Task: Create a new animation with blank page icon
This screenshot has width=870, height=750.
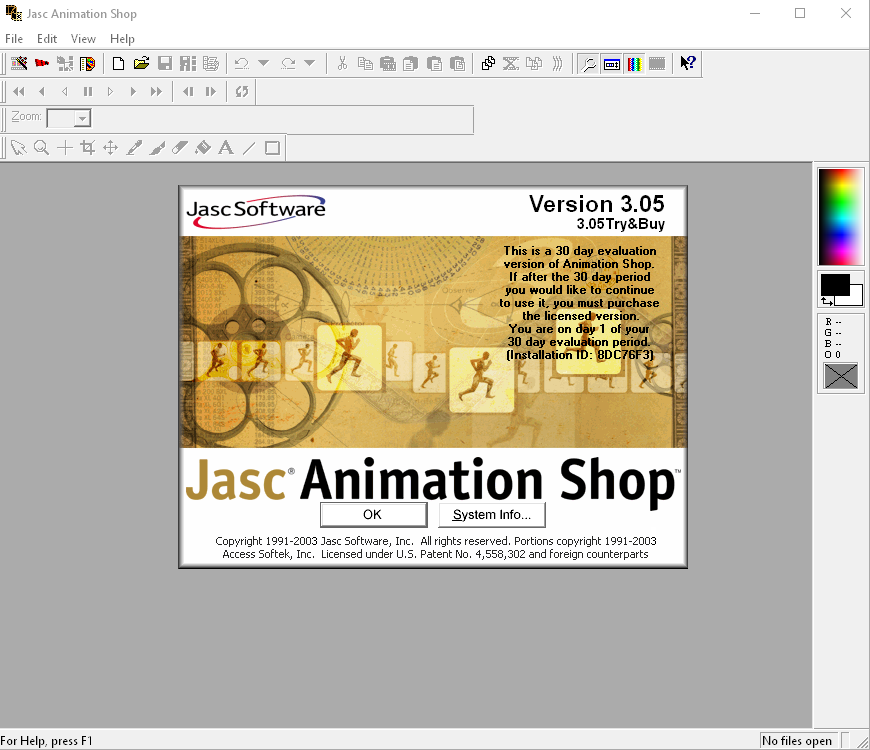Action: tap(118, 63)
